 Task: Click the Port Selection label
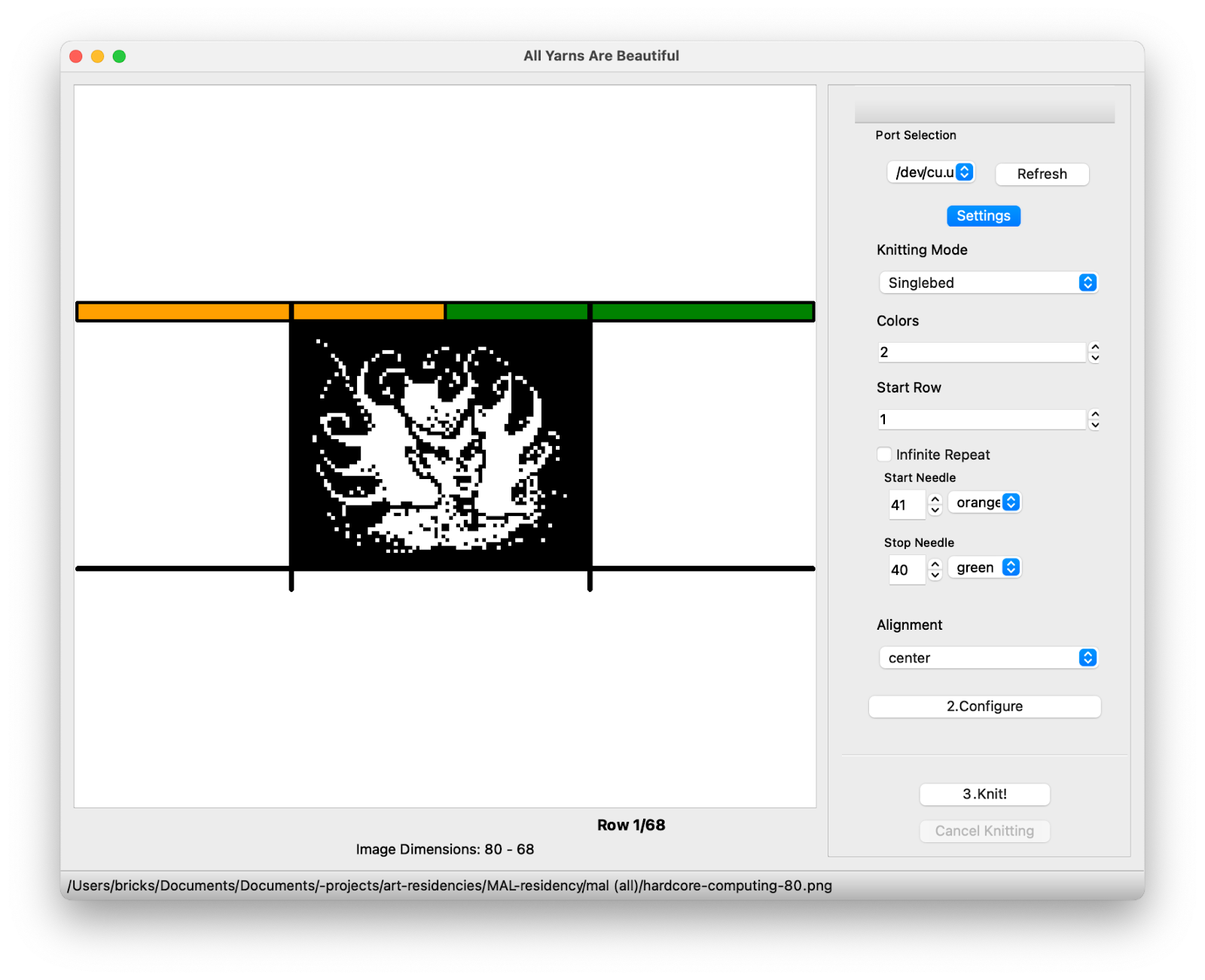(916, 135)
